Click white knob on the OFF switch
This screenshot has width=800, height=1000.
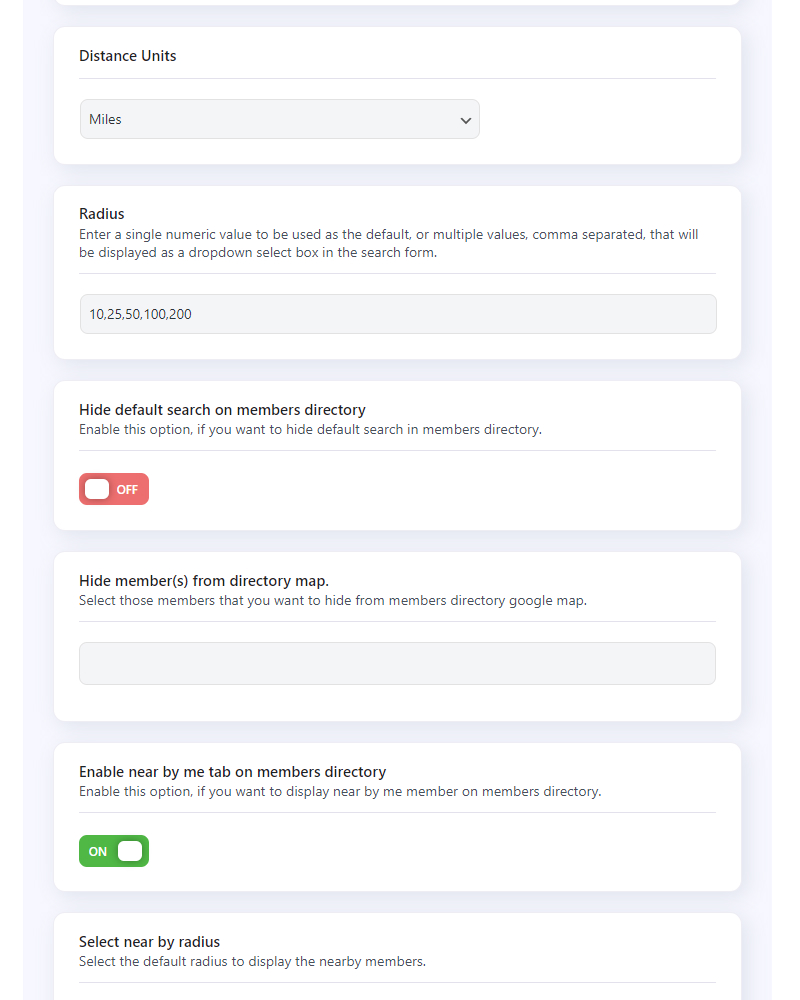pos(97,489)
